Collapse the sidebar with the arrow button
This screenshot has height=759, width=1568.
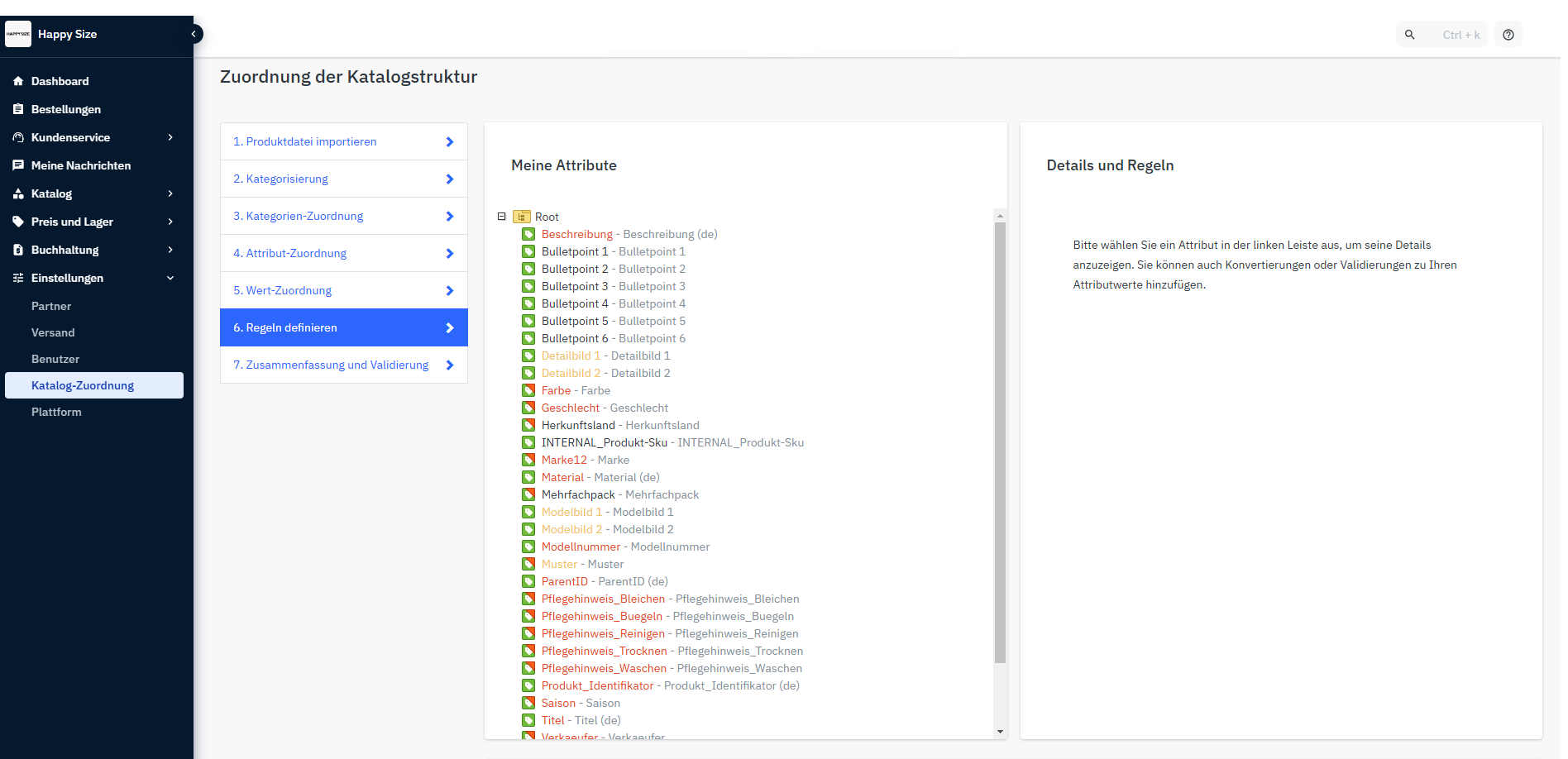pyautogui.click(x=194, y=34)
